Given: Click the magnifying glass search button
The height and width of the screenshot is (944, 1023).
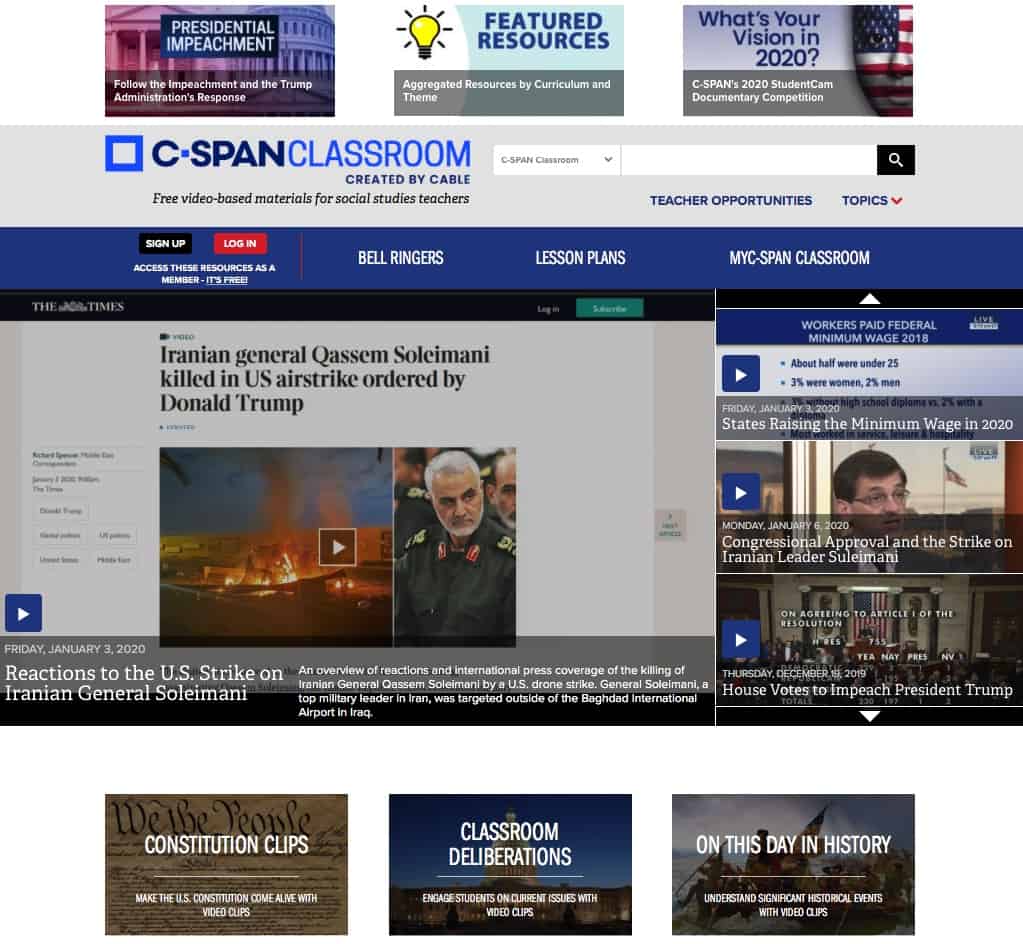Looking at the screenshot, I should 895,160.
